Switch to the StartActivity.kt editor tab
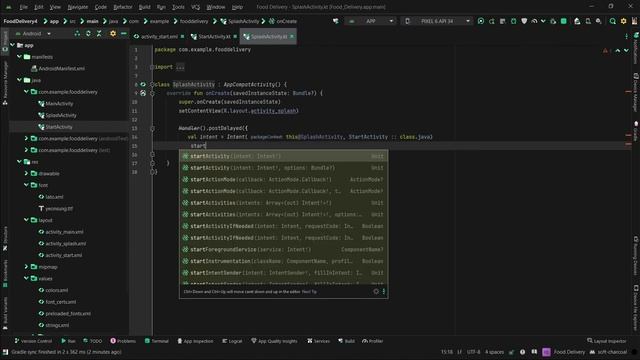640x360 pixels. click(x=214, y=36)
